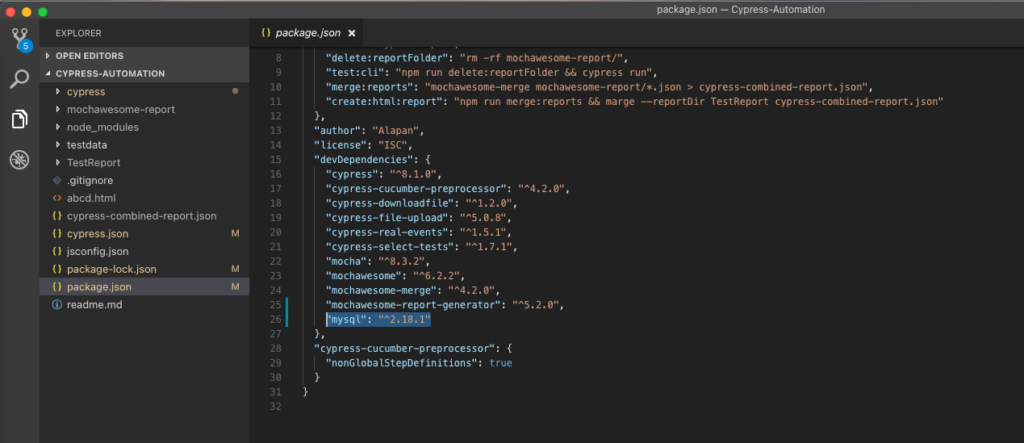1024x443 pixels.
Task: Click "nonGlobalStepDefinitions" on line 29
Action: click(402, 363)
